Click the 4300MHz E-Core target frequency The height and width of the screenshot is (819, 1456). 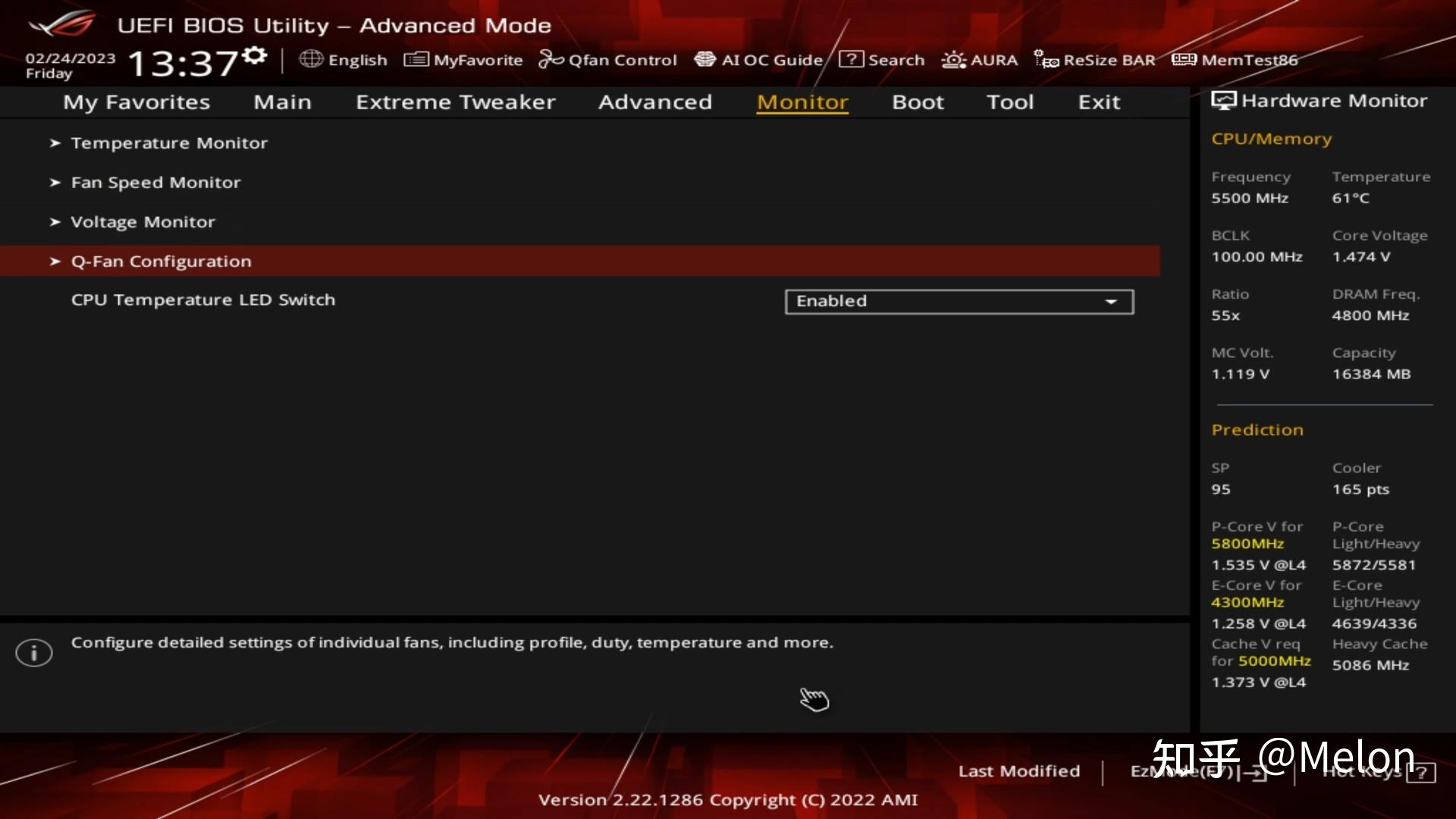1247,602
